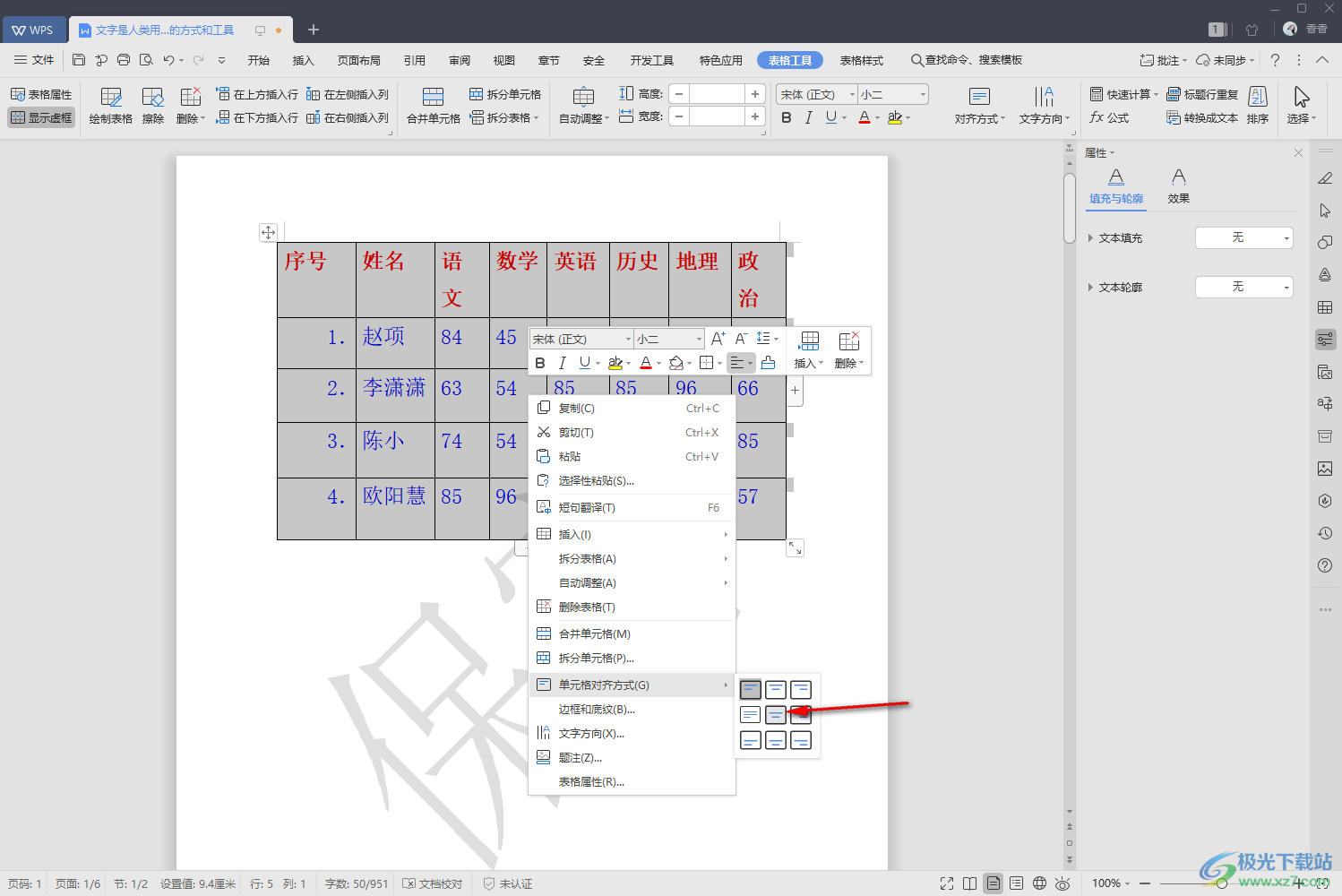This screenshot has width=1342, height=896.
Task: Click Convert to Text (转换成文本) button
Action: (x=1202, y=117)
